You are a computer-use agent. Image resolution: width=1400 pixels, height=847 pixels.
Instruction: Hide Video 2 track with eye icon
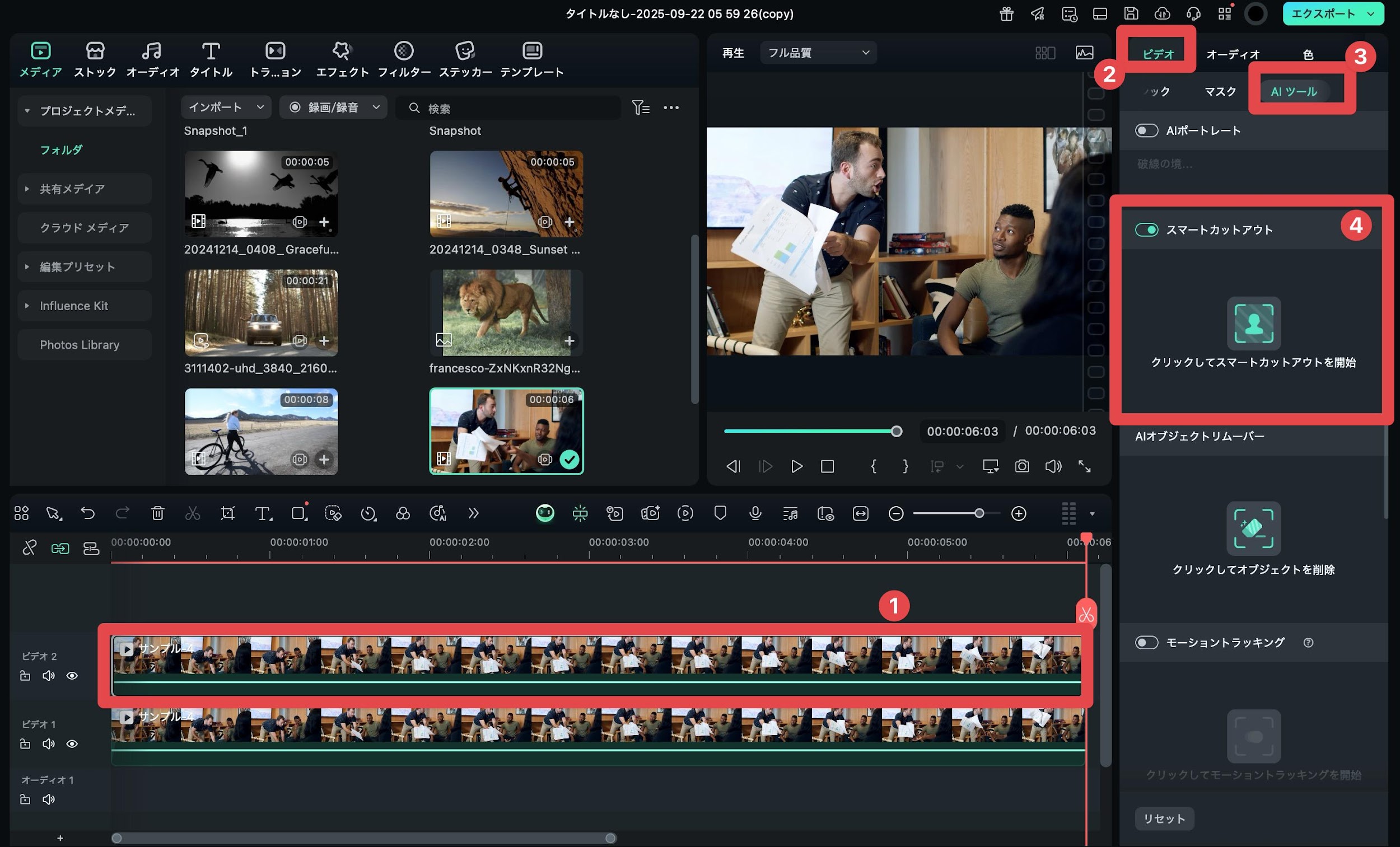coord(72,676)
